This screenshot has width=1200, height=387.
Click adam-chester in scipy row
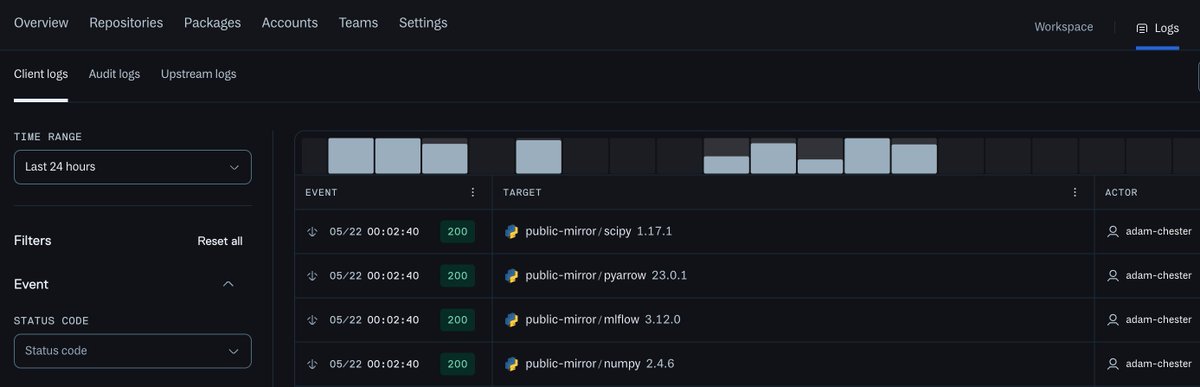coord(1159,232)
